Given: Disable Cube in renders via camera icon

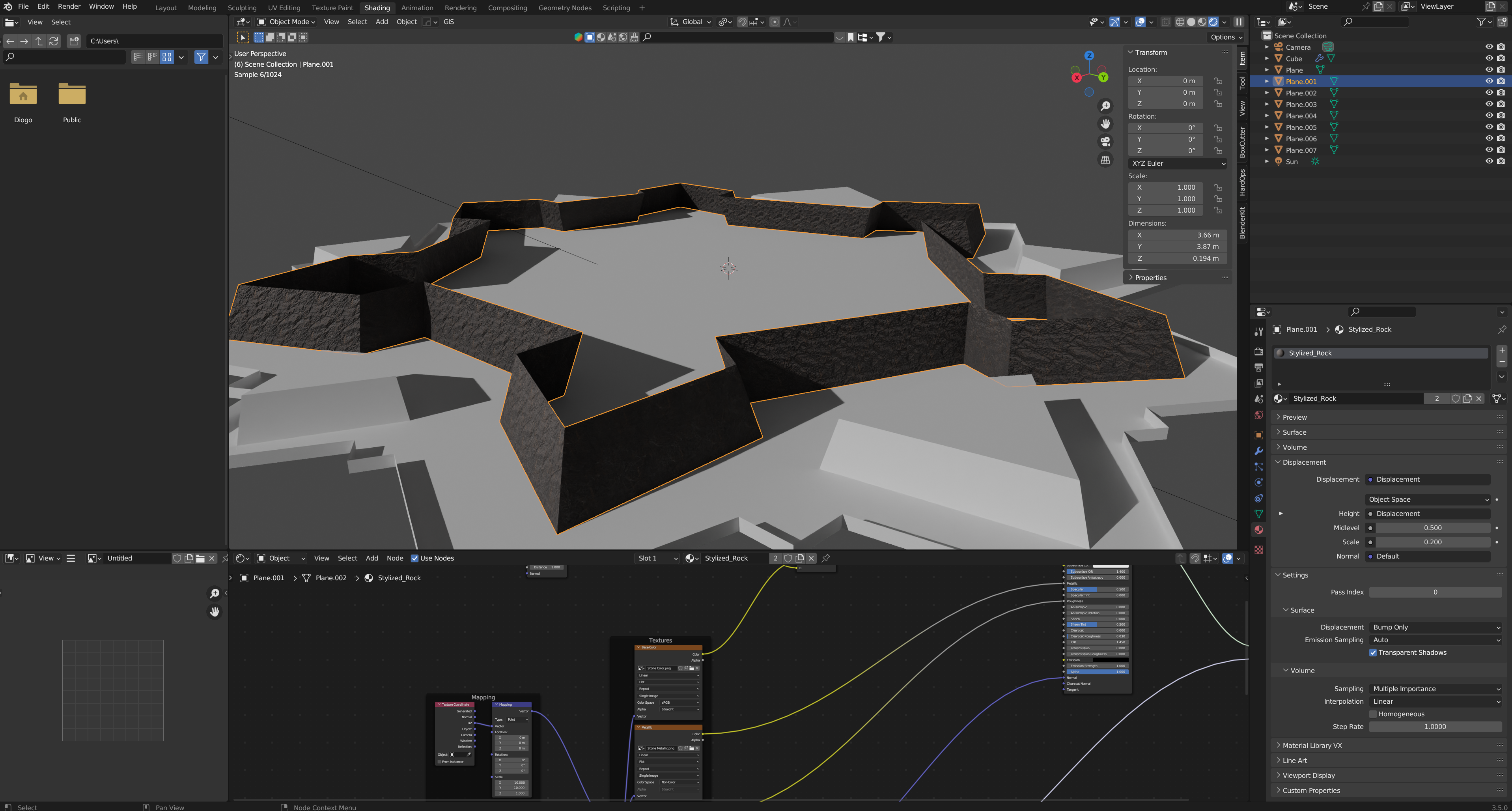Looking at the screenshot, I should click(x=1501, y=59).
